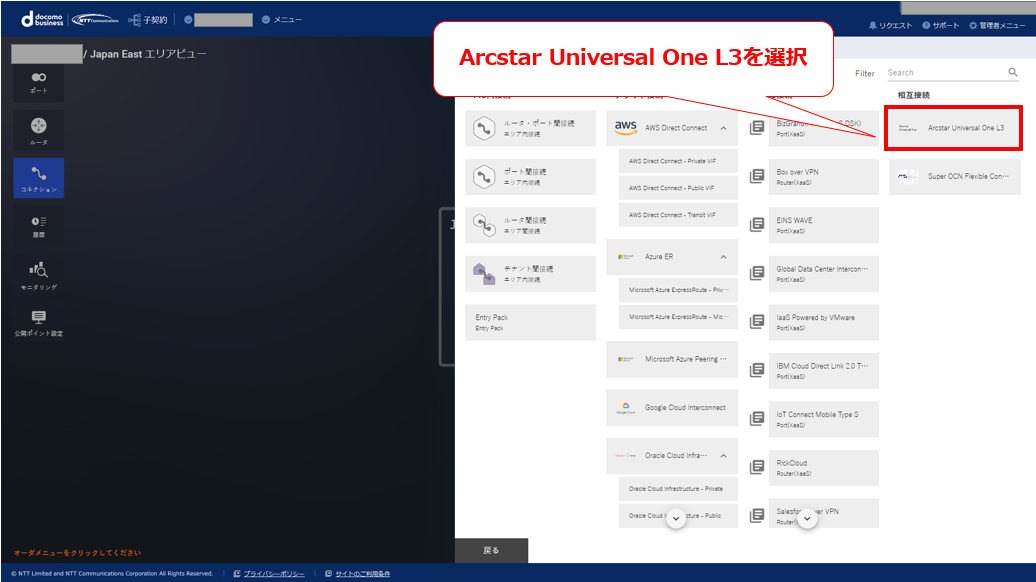
Task: Collapse the AWS Direct Connect group
Action: (723, 128)
